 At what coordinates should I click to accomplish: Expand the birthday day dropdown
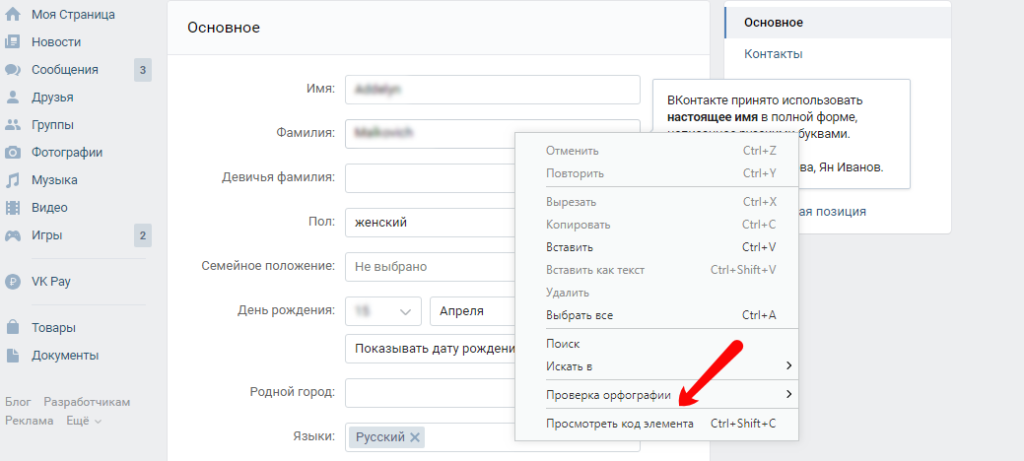[x=383, y=311]
